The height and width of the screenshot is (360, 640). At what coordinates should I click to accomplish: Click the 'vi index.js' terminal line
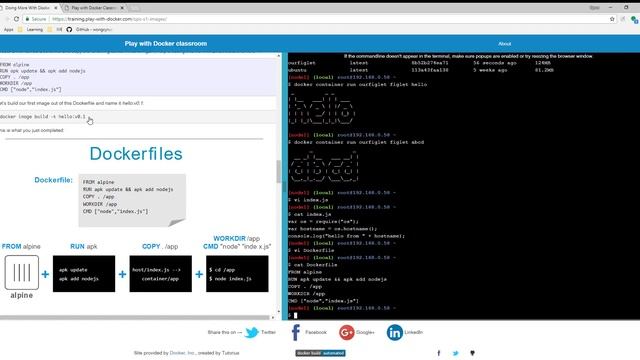(x=308, y=200)
